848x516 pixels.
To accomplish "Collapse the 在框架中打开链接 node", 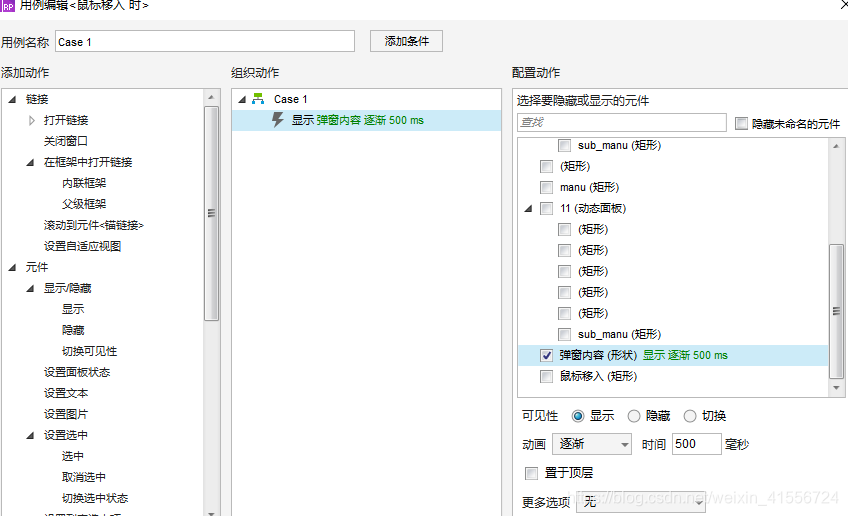I will [x=30, y=162].
